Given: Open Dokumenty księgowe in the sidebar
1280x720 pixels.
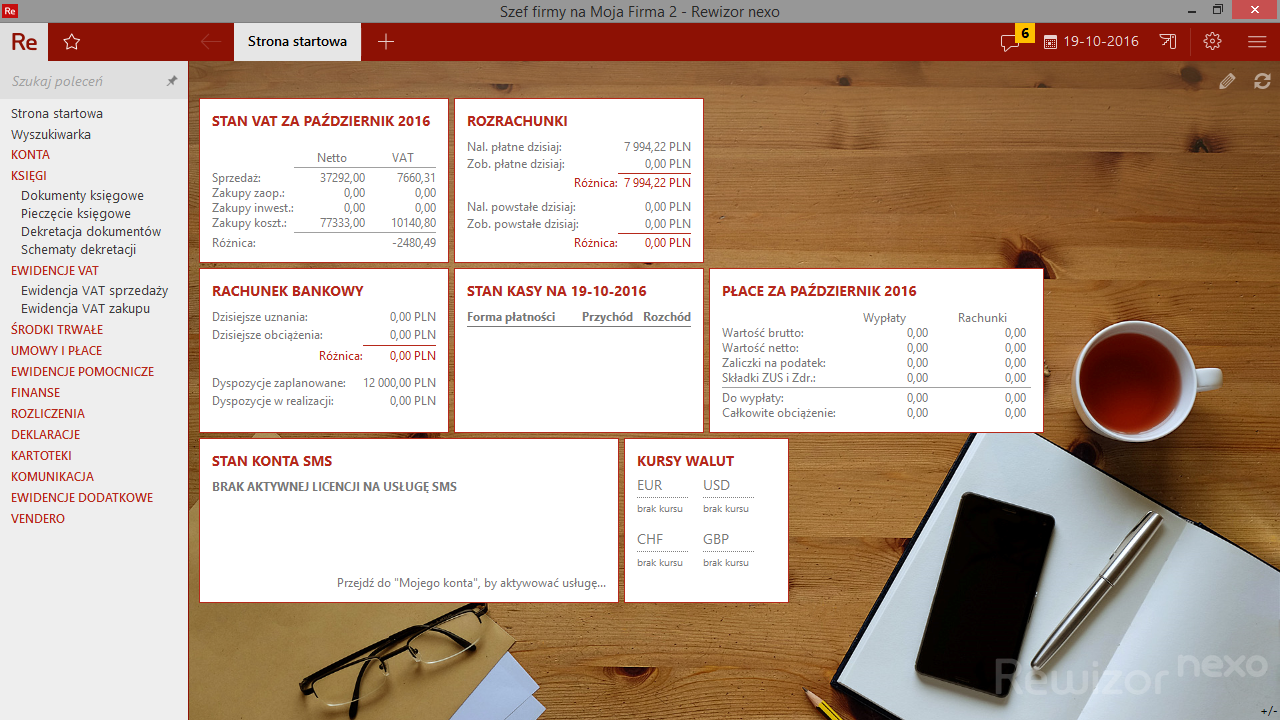Looking at the screenshot, I should pos(82,196).
